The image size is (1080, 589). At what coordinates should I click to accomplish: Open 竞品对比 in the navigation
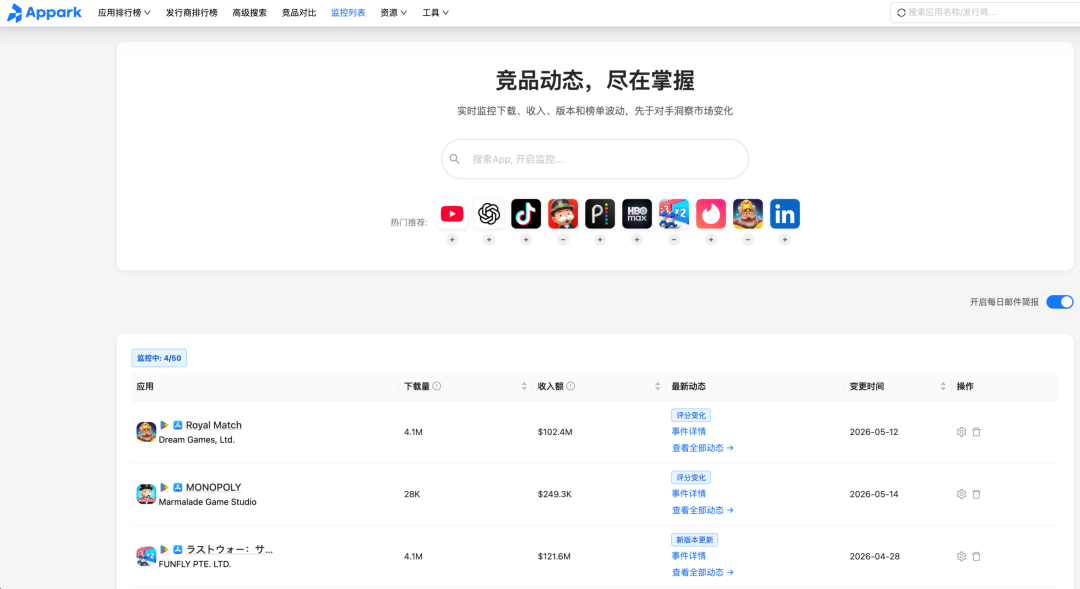299,12
